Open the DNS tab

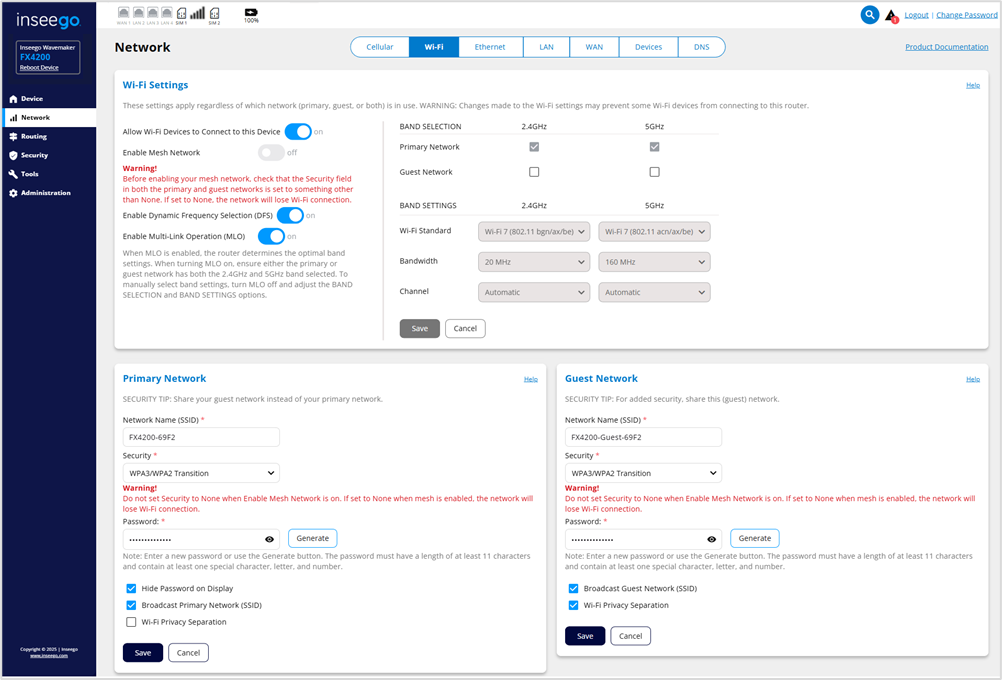(701, 47)
